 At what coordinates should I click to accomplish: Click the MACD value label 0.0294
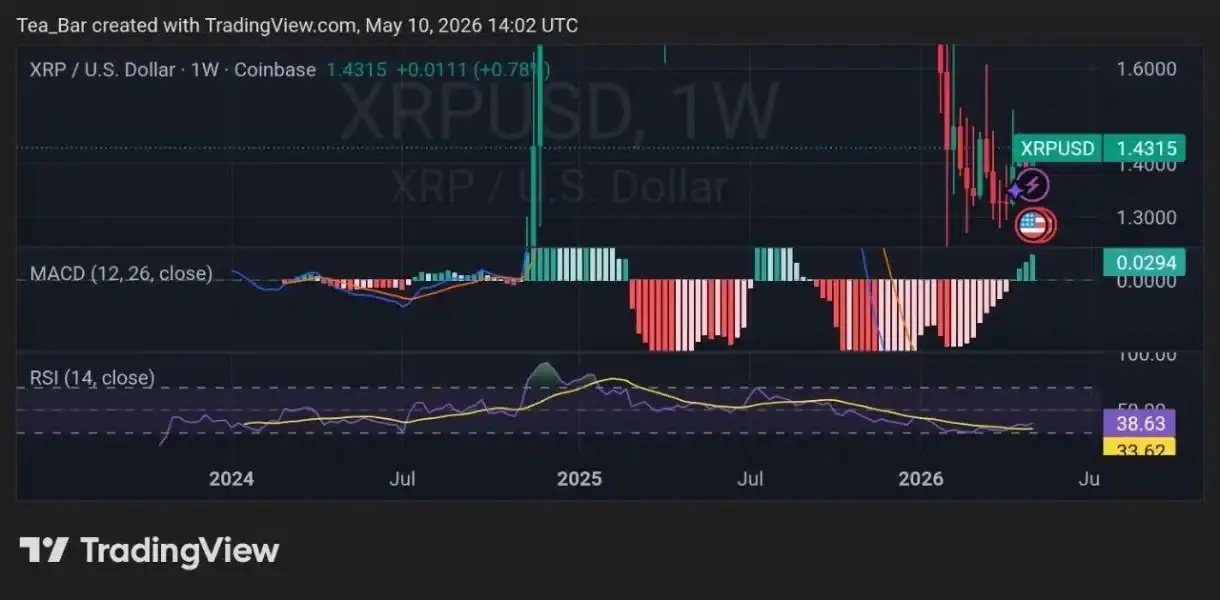tap(1144, 264)
